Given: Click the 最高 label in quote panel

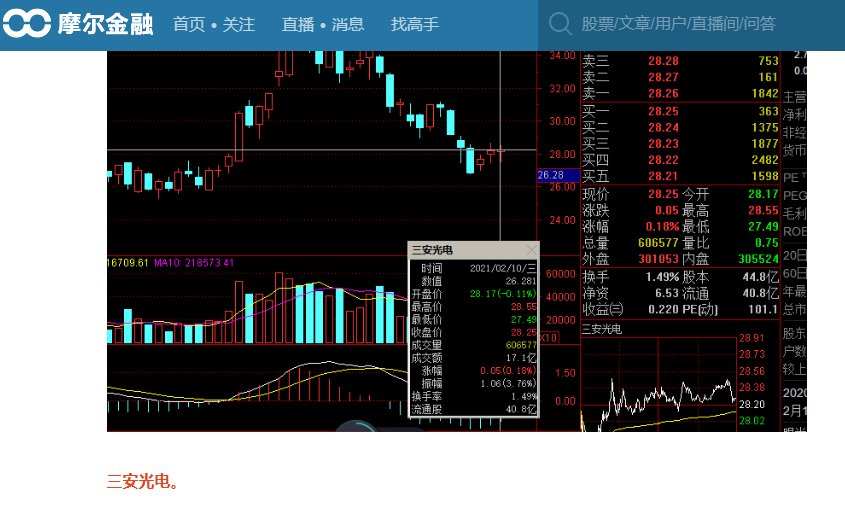Looking at the screenshot, I should (x=696, y=210).
